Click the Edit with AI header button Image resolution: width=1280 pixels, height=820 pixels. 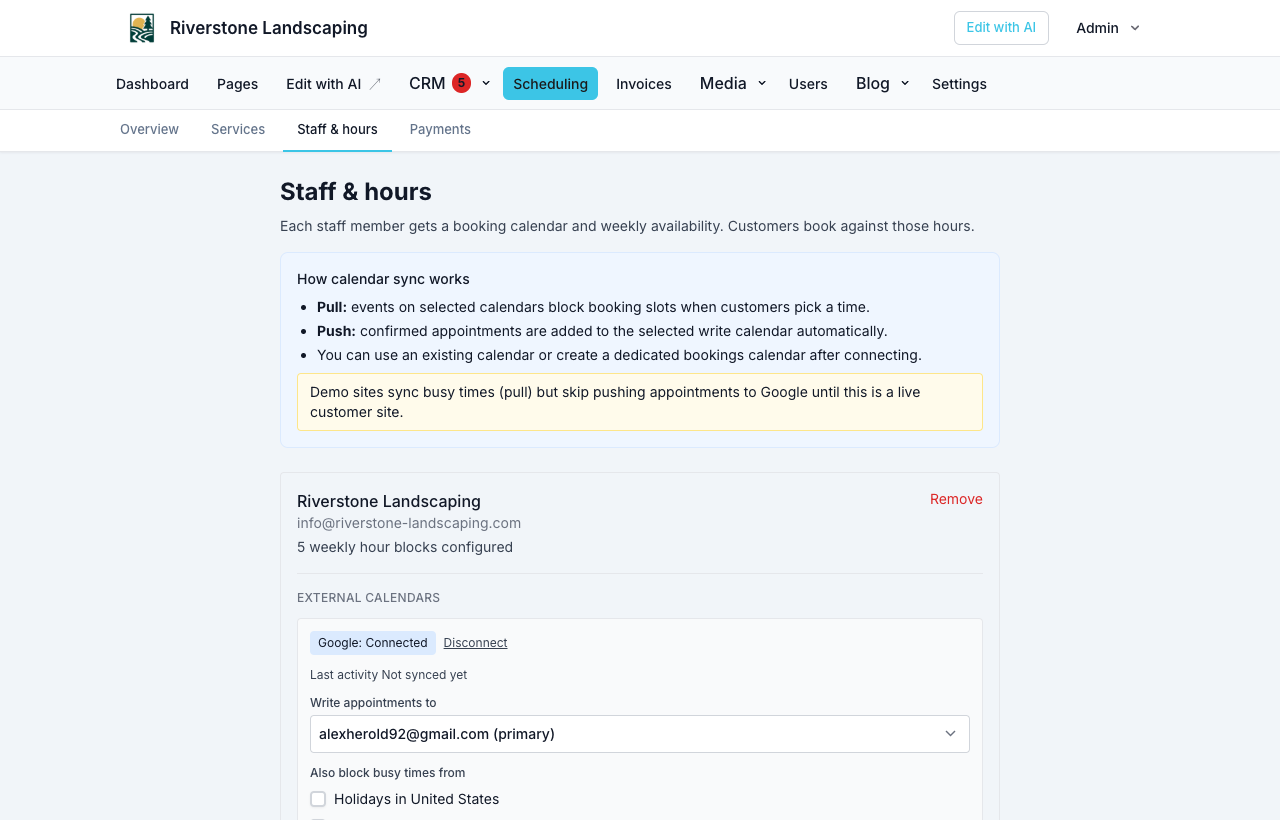point(1001,28)
